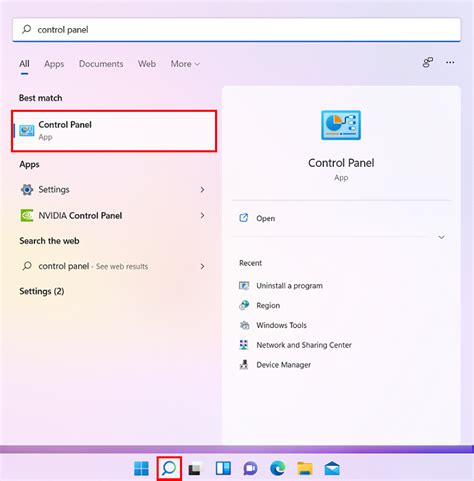The height and width of the screenshot is (481, 474).
Task: Select the Control Panel best match result
Action: tap(114, 131)
